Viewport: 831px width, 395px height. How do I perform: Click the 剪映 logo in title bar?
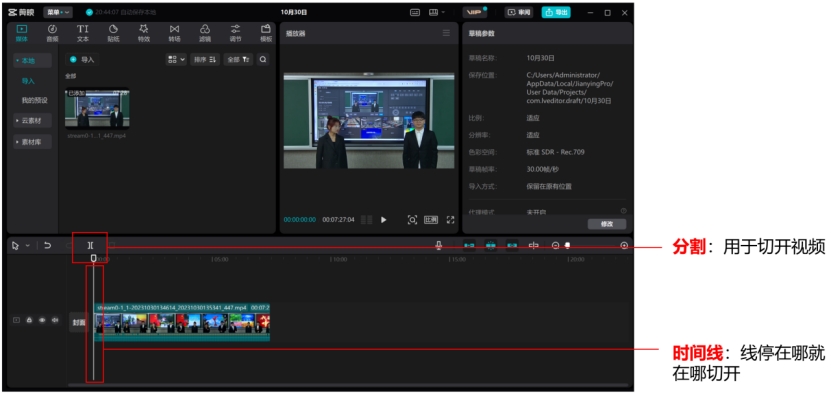point(21,12)
